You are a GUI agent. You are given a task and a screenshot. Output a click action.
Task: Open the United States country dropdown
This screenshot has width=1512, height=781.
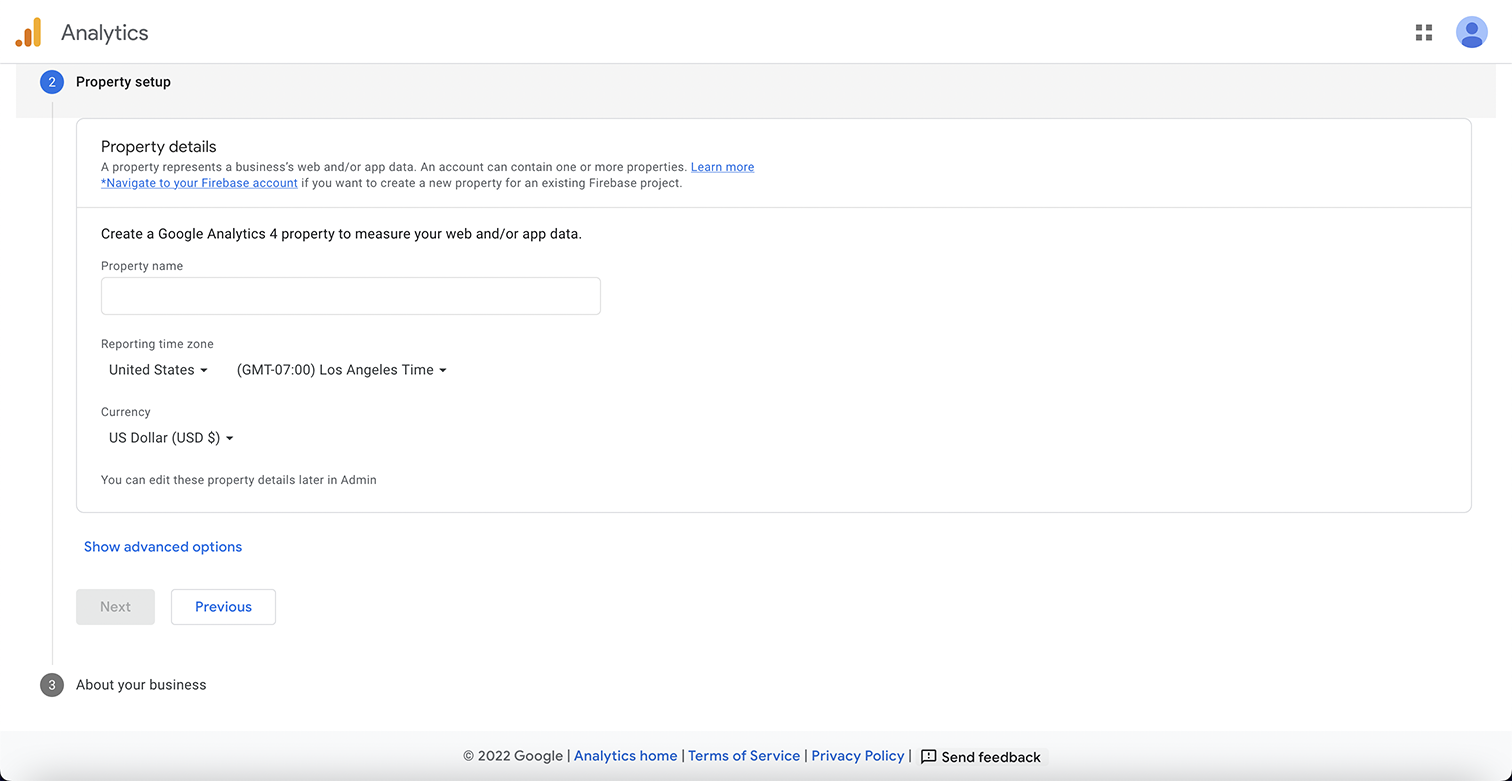pyautogui.click(x=158, y=370)
